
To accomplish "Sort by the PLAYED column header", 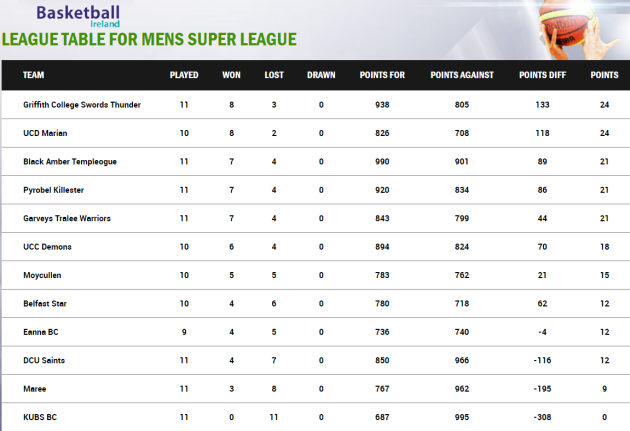I will (184, 75).
